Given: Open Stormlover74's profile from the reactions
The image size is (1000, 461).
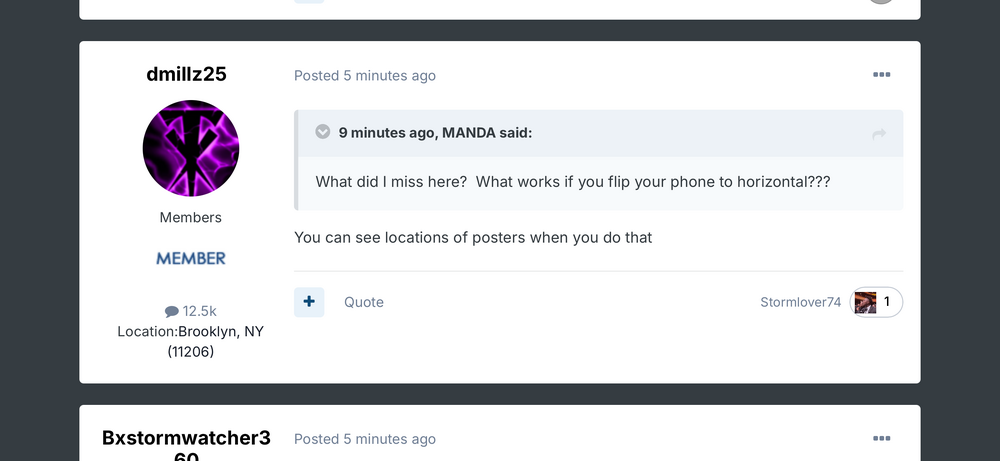Looking at the screenshot, I should click(800, 302).
